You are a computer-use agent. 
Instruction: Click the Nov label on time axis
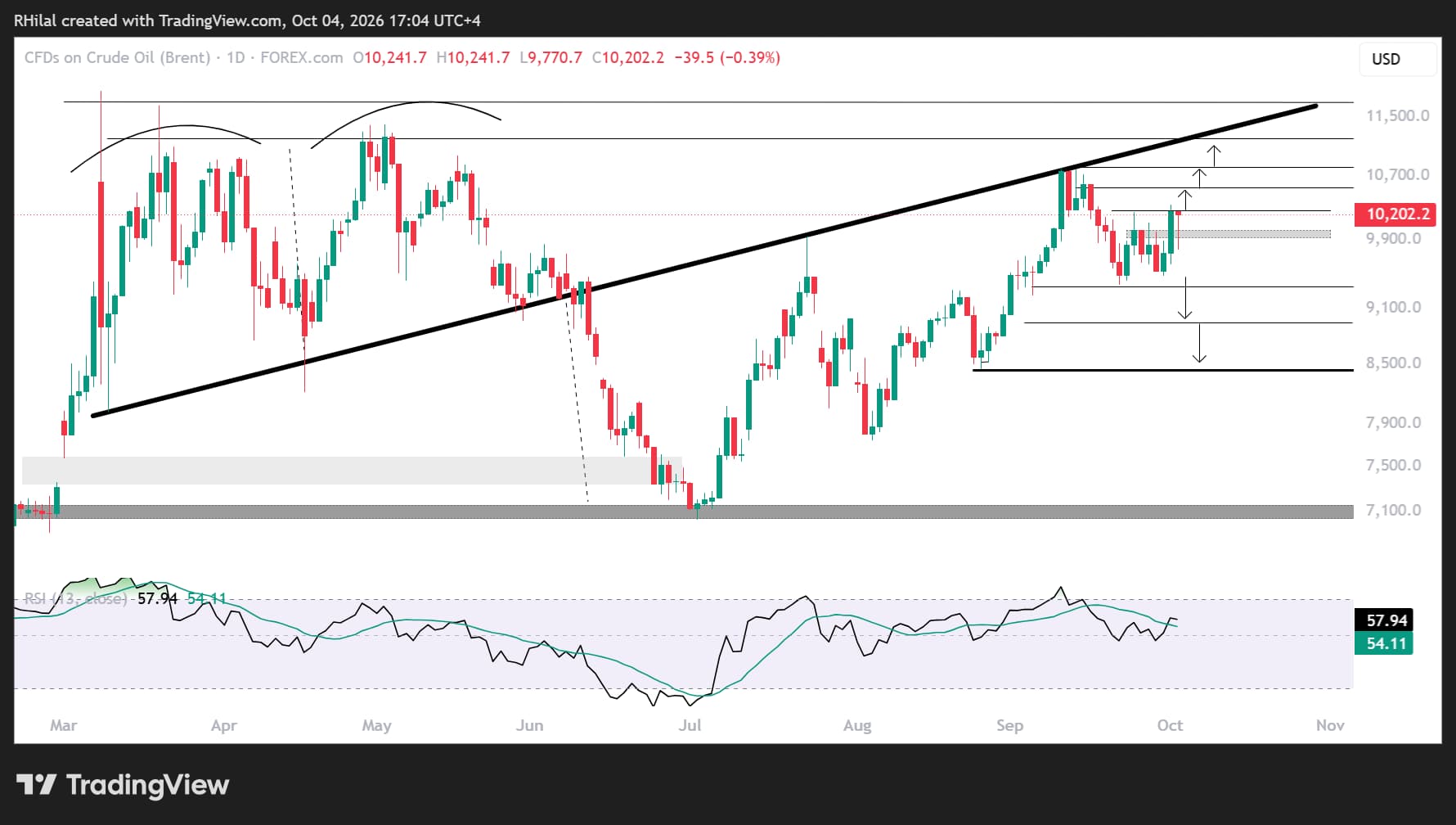click(1330, 725)
